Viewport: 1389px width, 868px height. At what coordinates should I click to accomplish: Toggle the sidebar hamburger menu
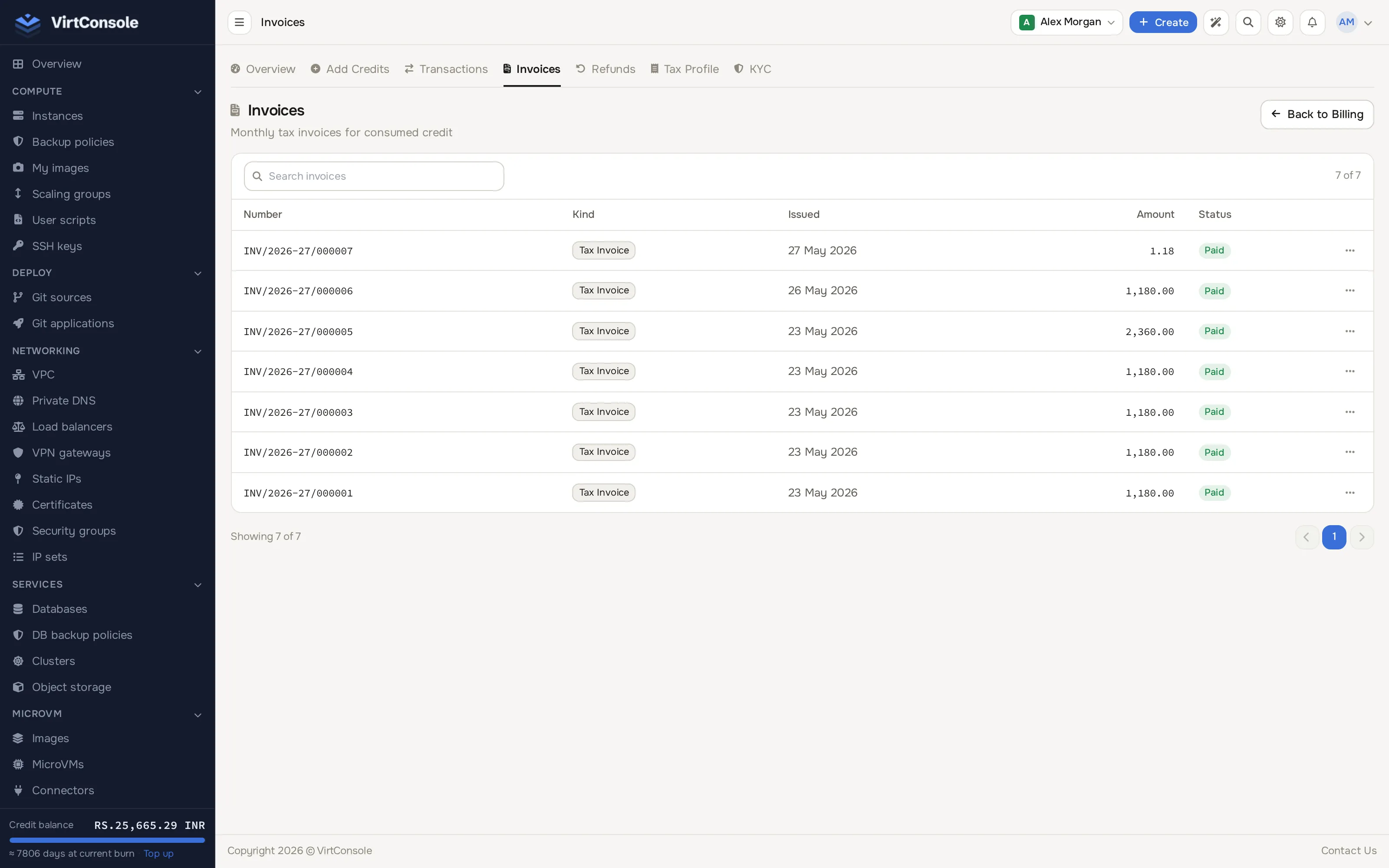tap(239, 23)
